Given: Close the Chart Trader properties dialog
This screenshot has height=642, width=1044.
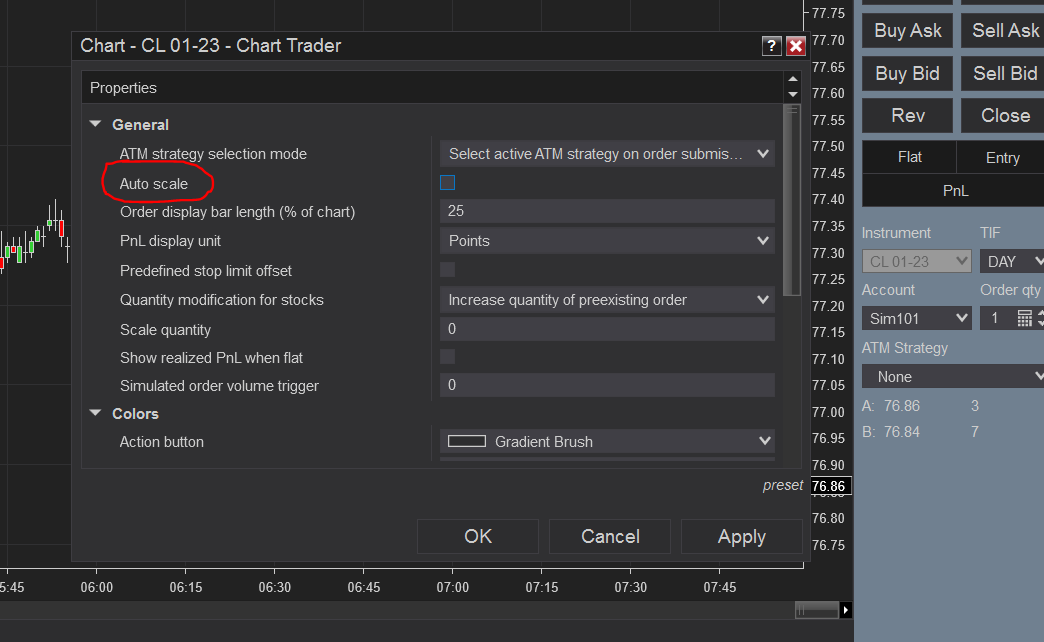Looking at the screenshot, I should pyautogui.click(x=796, y=46).
